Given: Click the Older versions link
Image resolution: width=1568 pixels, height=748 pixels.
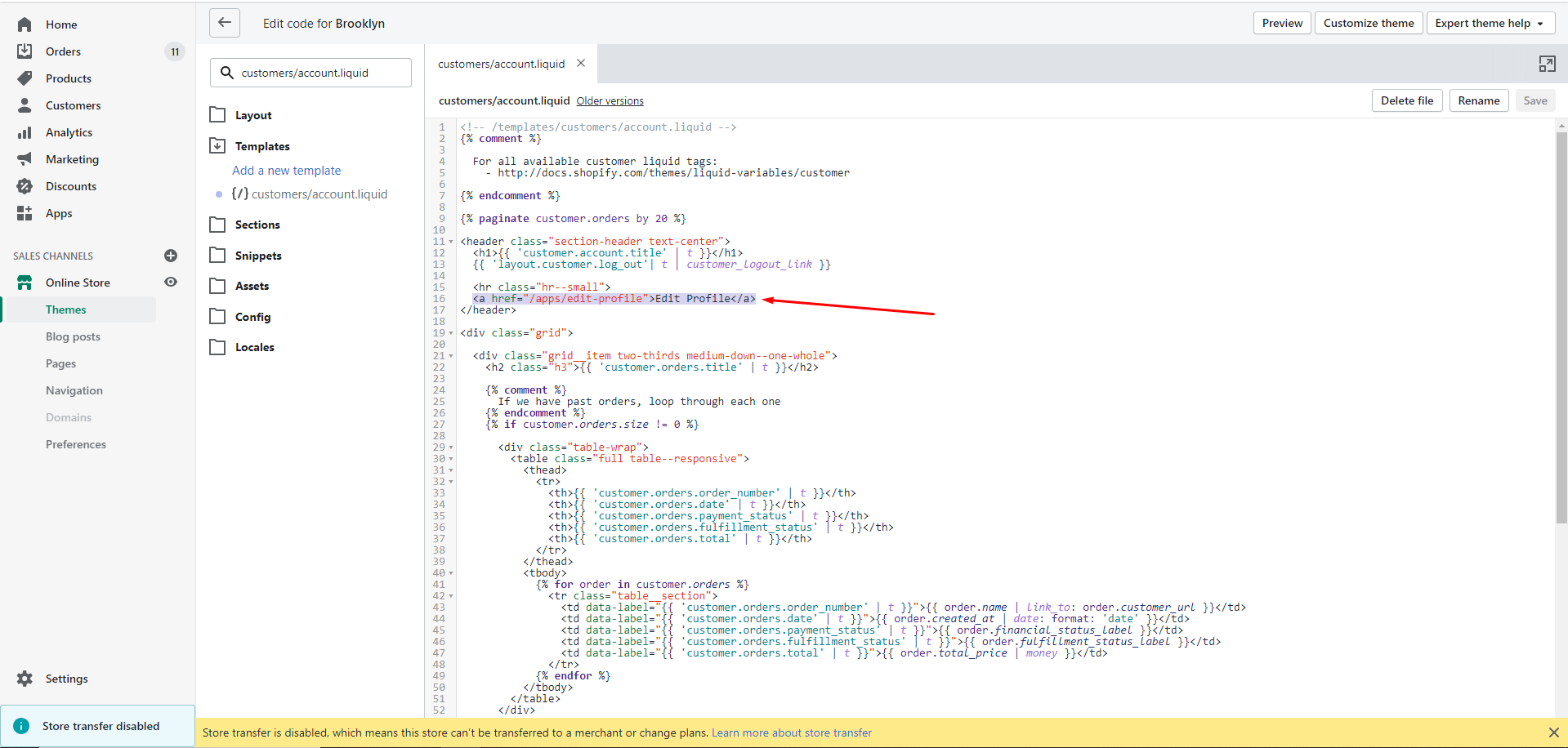Looking at the screenshot, I should point(610,101).
